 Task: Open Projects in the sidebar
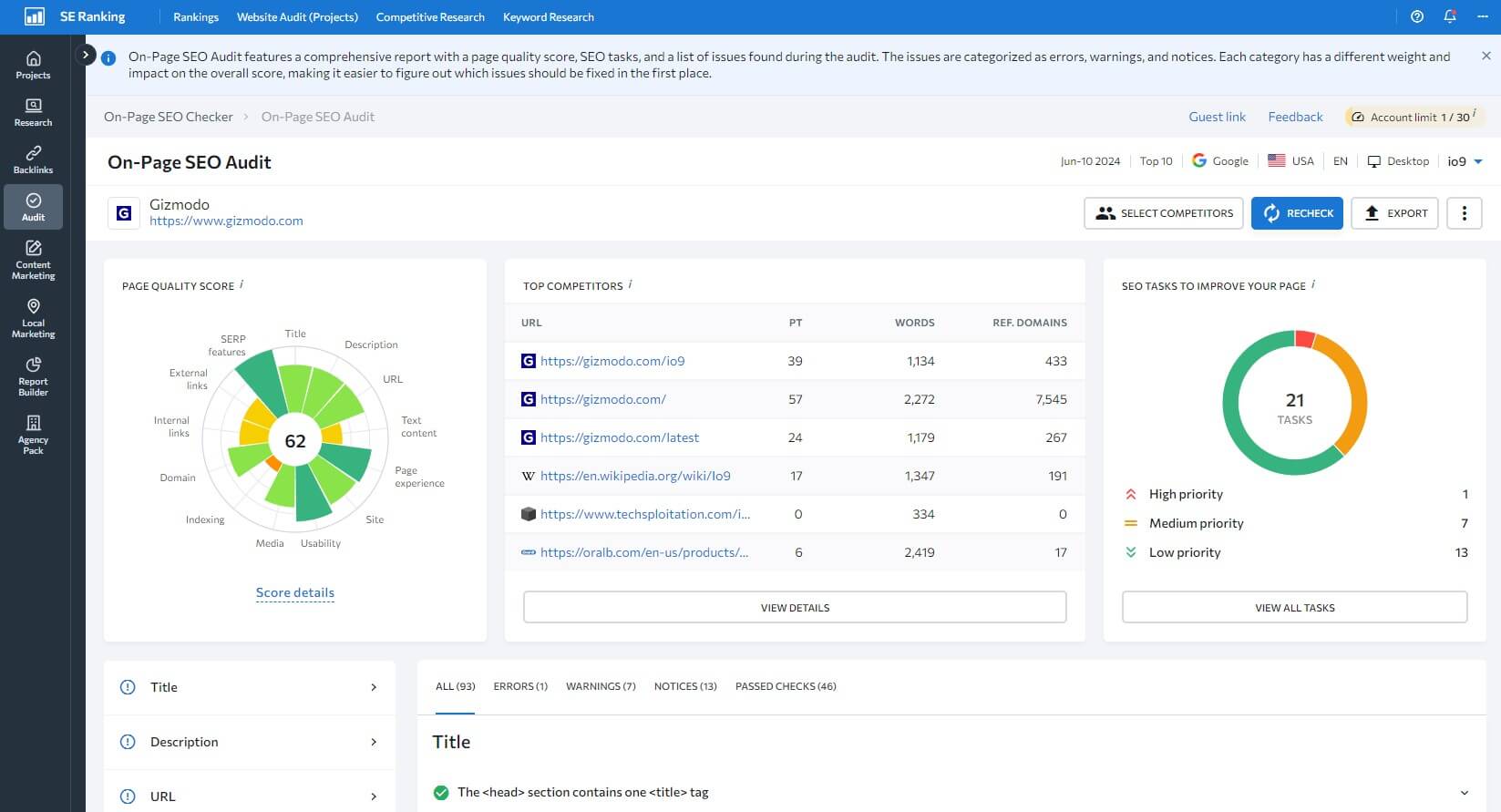(x=33, y=65)
